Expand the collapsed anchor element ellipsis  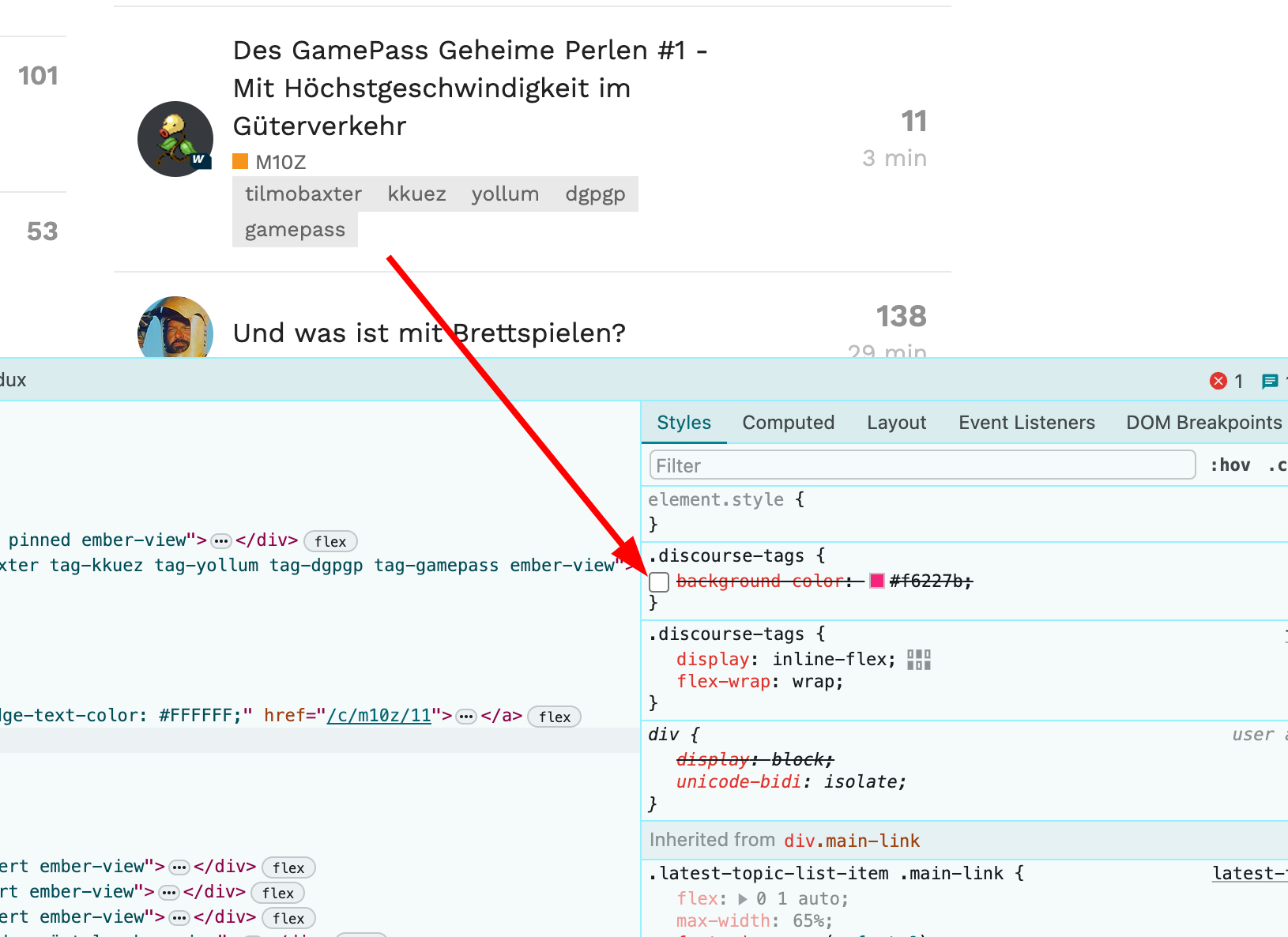466,717
